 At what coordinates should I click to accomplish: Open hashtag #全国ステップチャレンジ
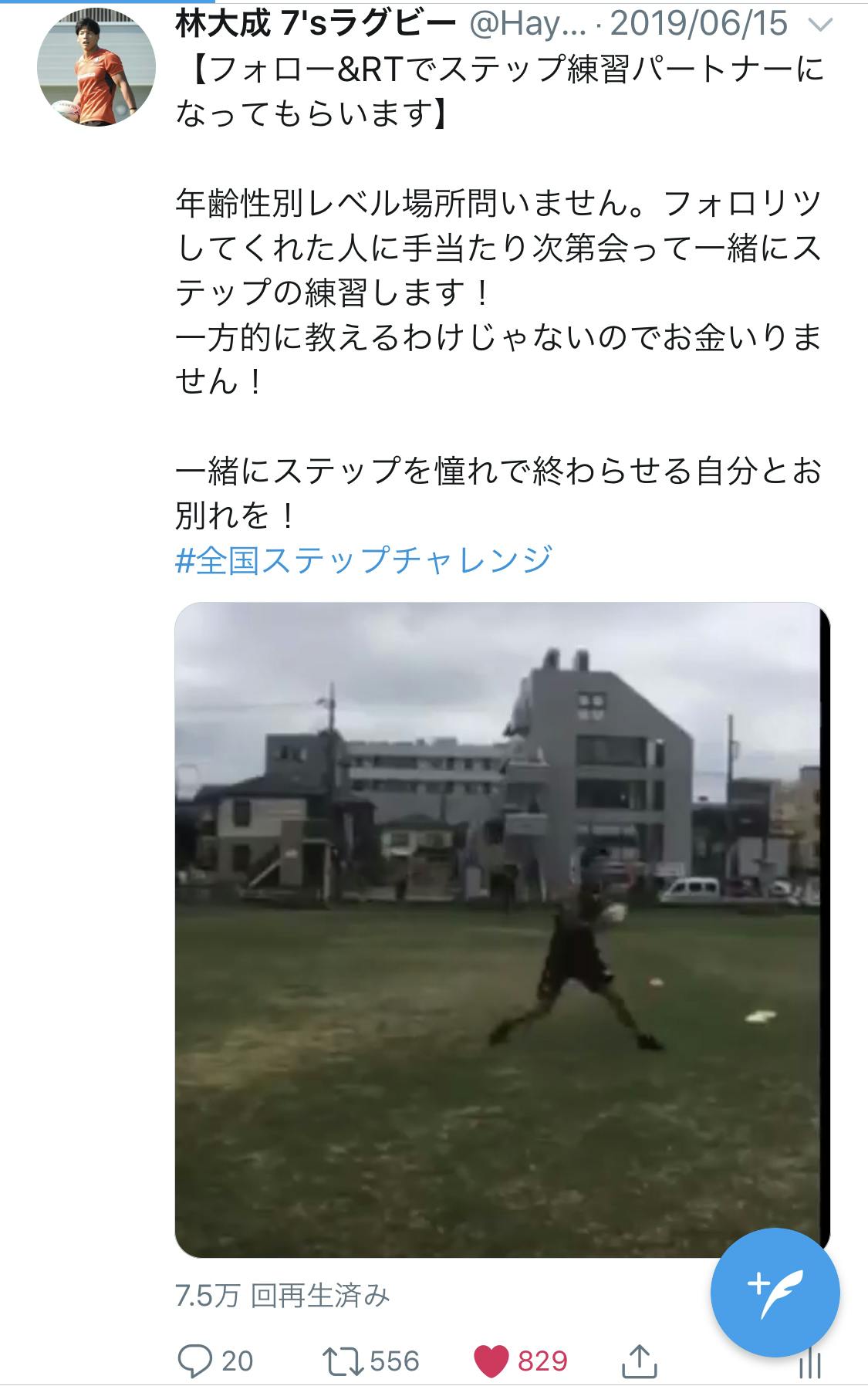(364, 560)
